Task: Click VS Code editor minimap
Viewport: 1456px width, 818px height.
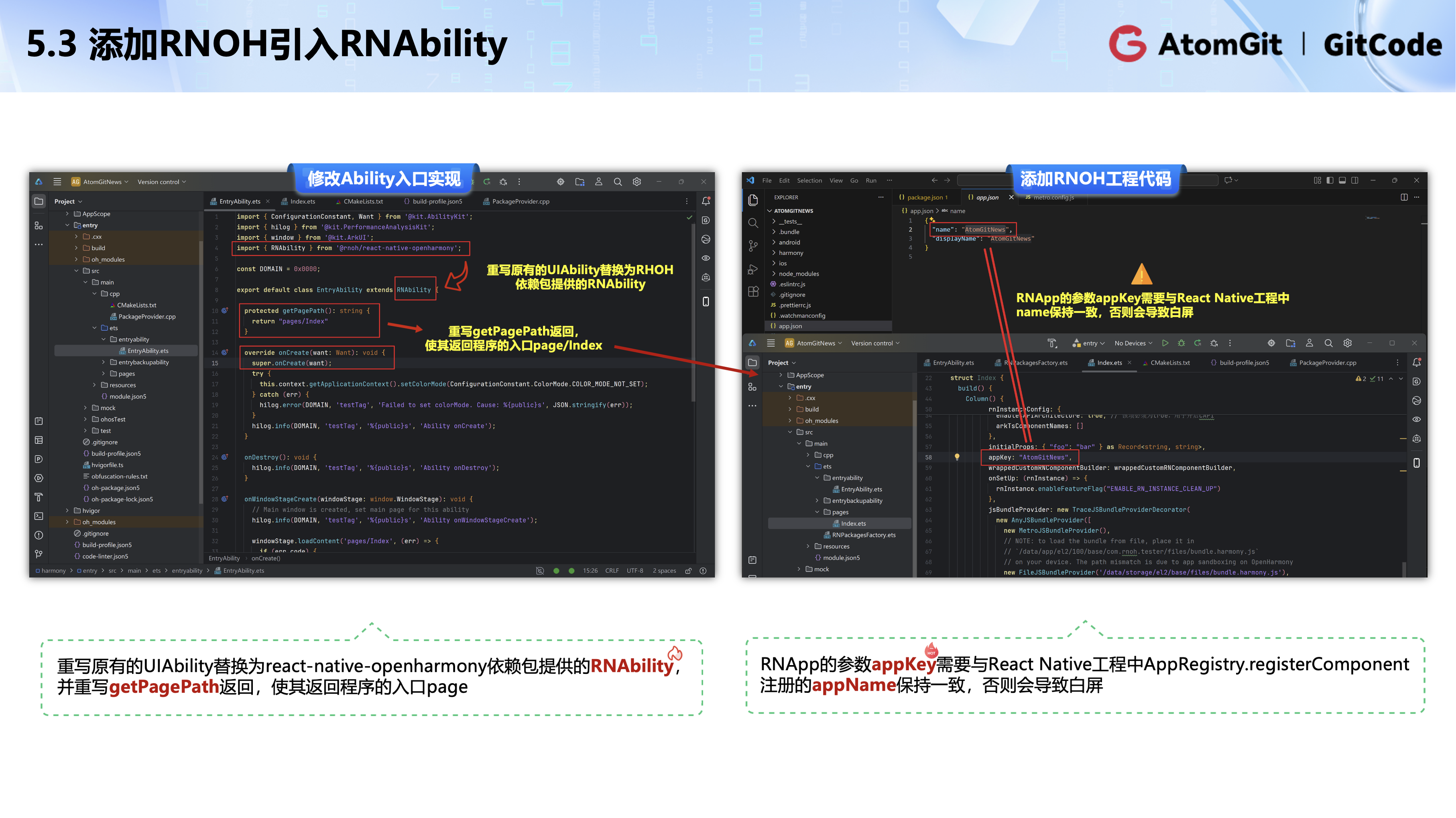Action: (1373, 218)
